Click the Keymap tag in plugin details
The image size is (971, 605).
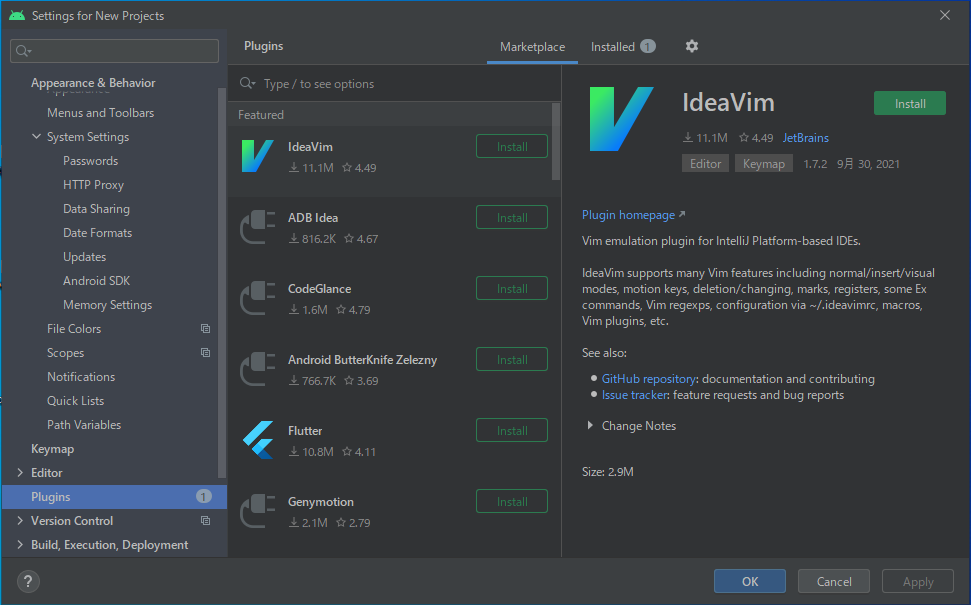click(764, 163)
